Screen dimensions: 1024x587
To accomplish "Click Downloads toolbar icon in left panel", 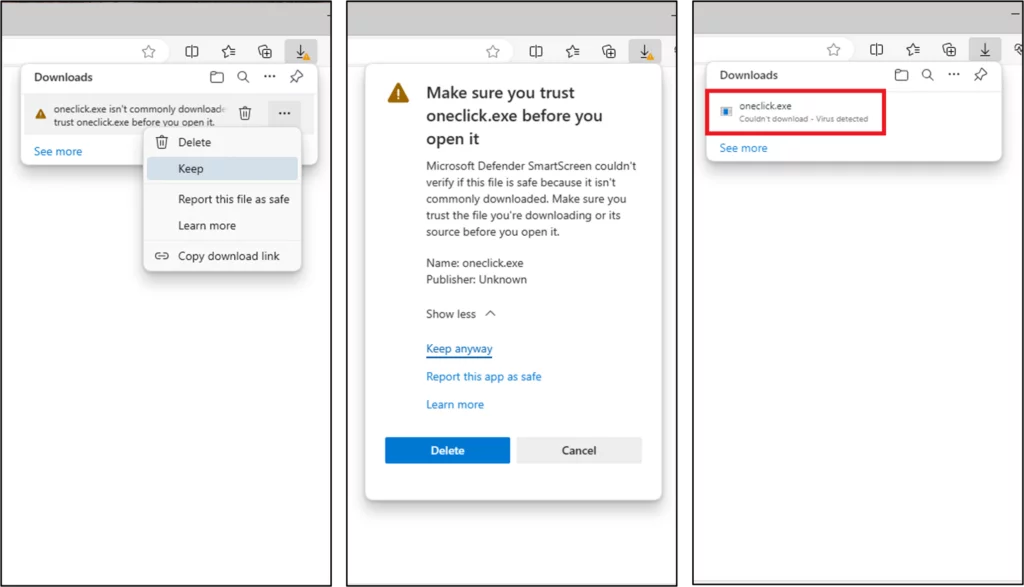I will 301,52.
